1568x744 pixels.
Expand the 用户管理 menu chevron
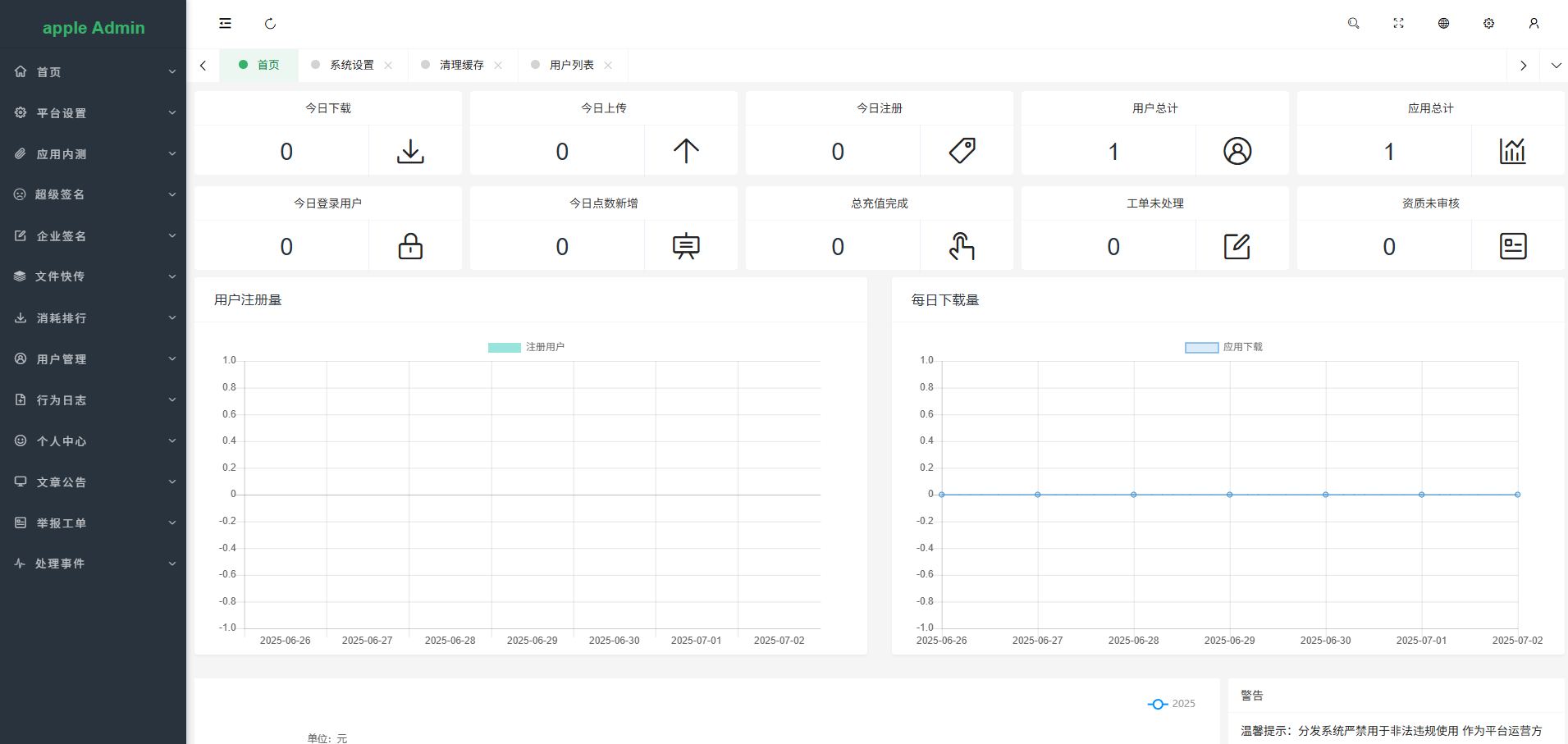click(x=172, y=358)
